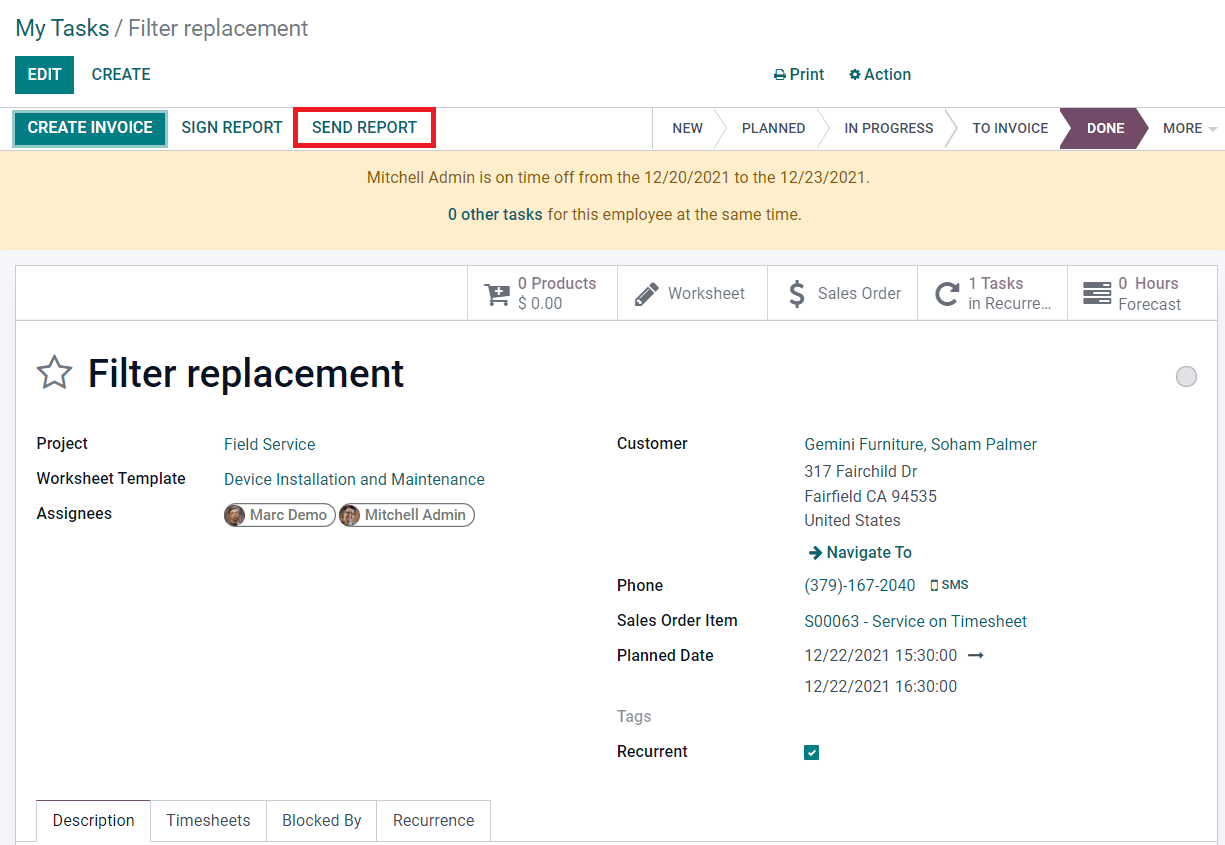Viewport: 1225px width, 845px height.
Task: Set stage to NEW
Action: point(687,128)
